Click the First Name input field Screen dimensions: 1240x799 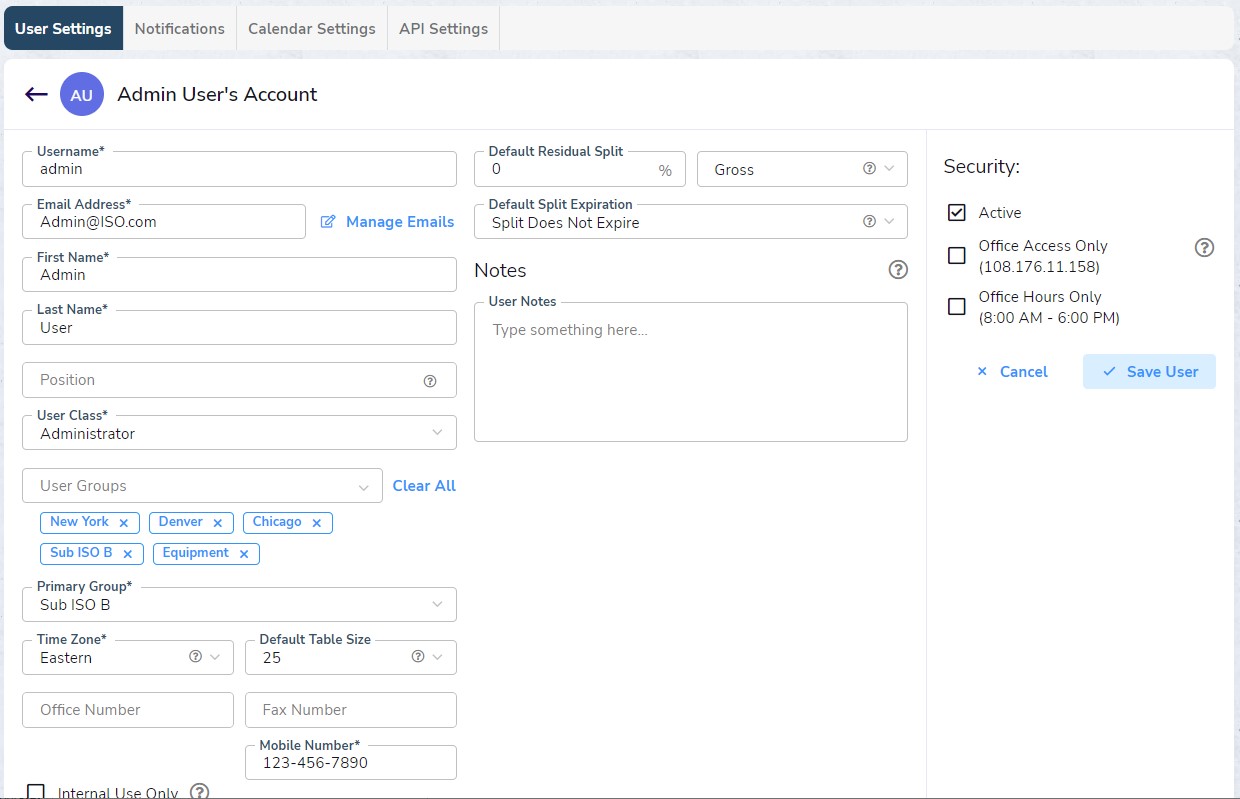[x=239, y=275]
